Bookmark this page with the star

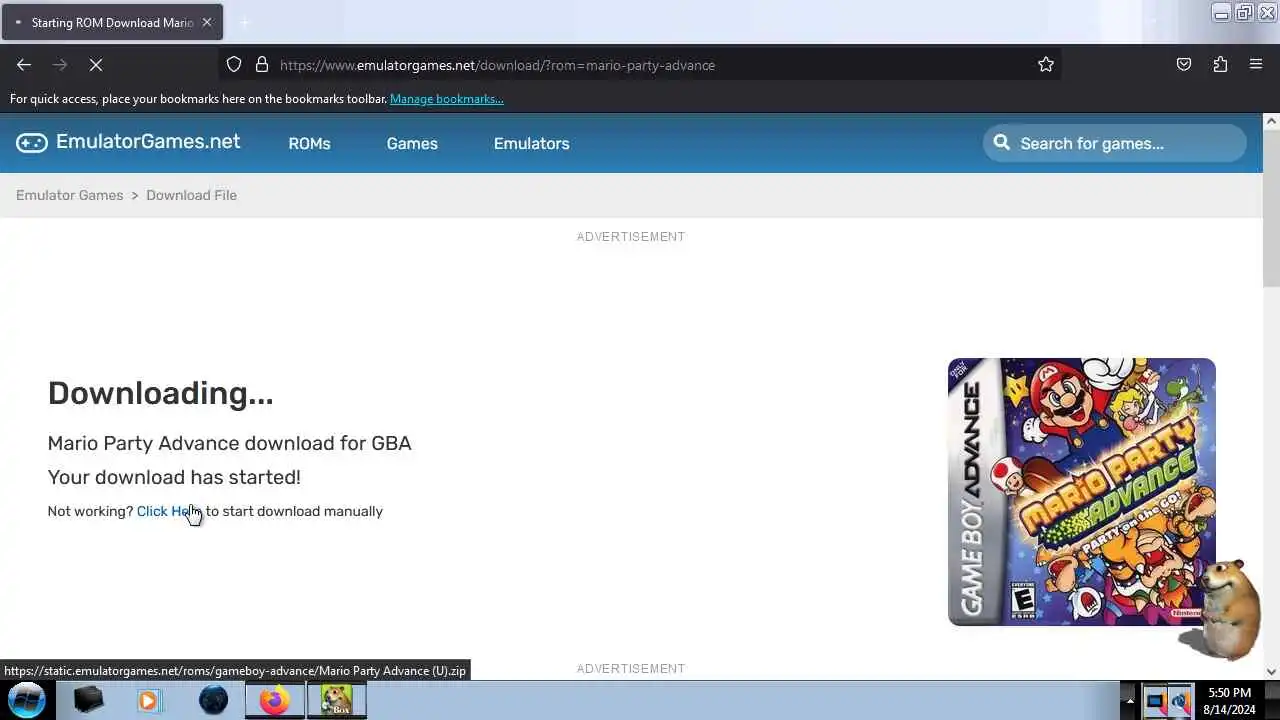[1046, 65]
